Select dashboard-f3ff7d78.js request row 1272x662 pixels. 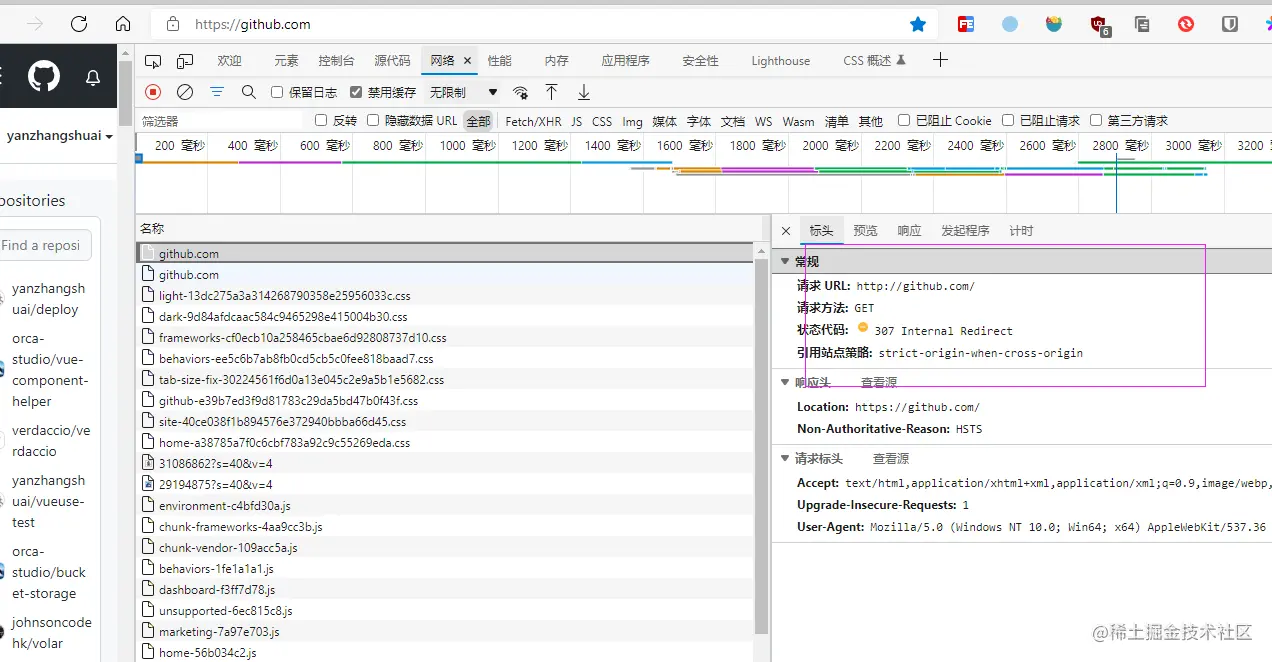[x=445, y=590]
